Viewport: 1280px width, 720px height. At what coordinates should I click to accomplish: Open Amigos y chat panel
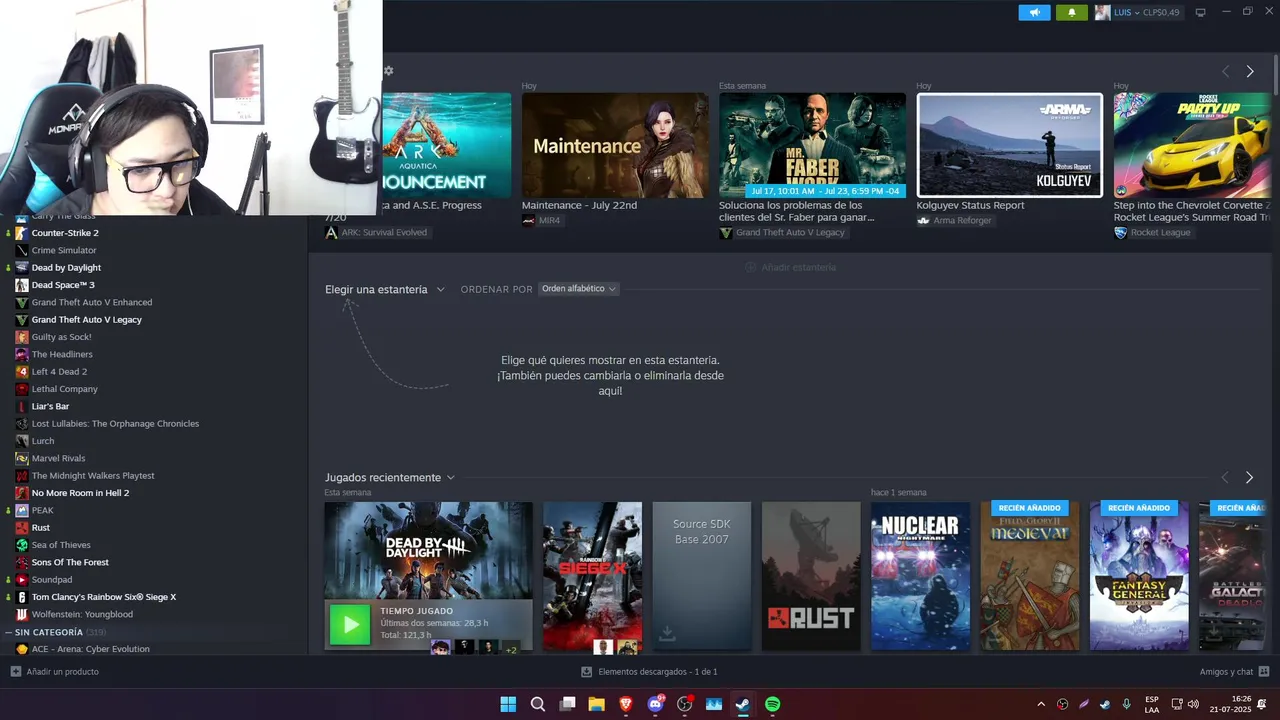click(x=1234, y=672)
